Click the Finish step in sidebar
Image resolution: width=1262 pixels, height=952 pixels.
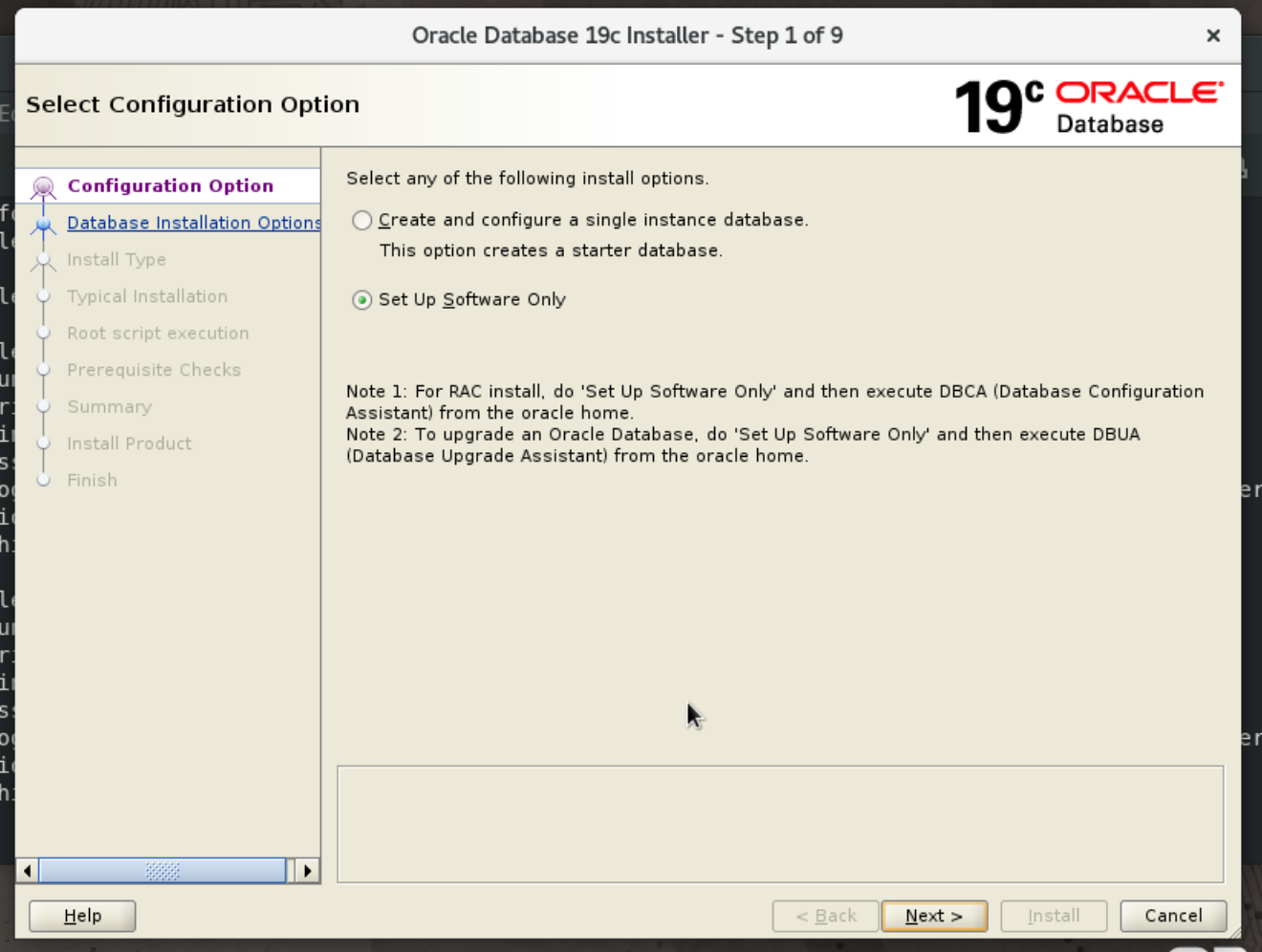click(x=92, y=480)
